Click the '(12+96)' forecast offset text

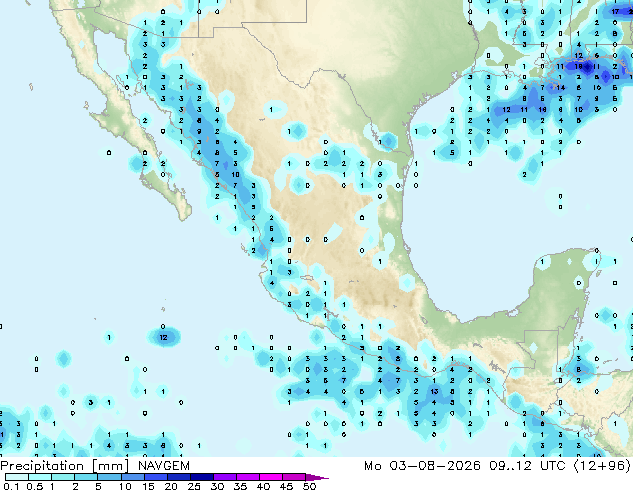602,466
